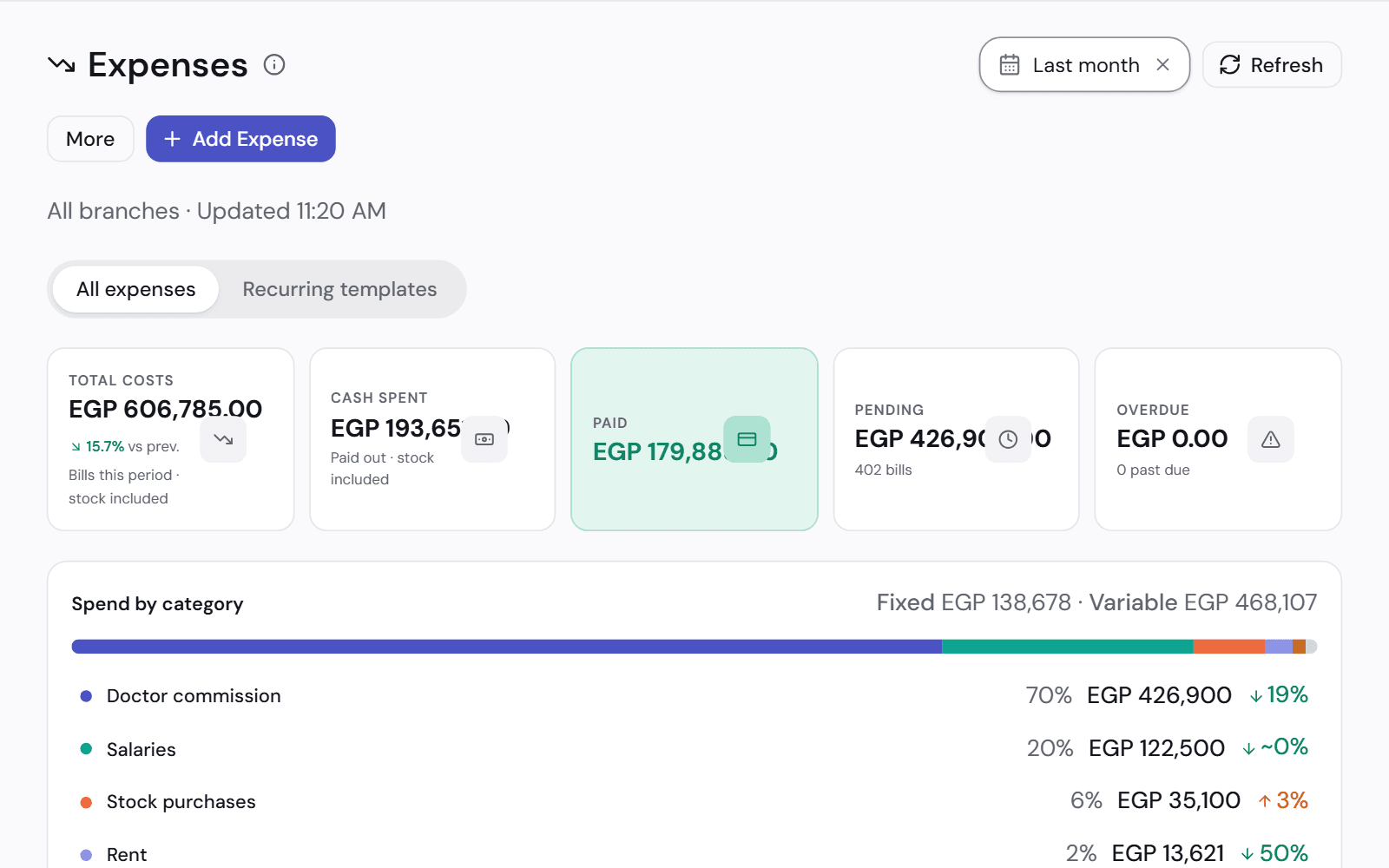The image size is (1389, 868).
Task: Click warning triangle icon in Overdue card
Action: coord(1271,439)
